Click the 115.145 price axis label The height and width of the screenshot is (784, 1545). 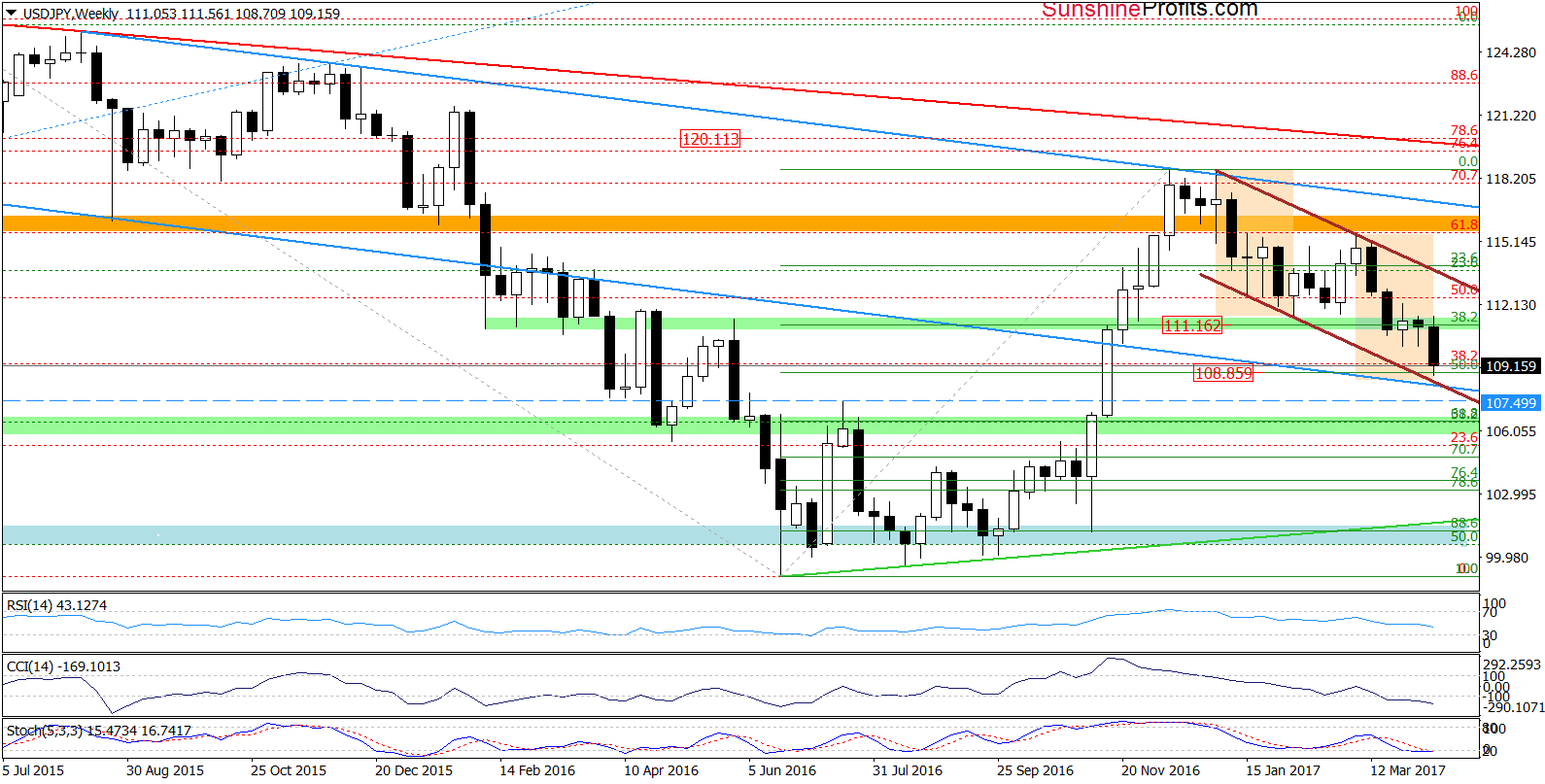tap(1511, 242)
